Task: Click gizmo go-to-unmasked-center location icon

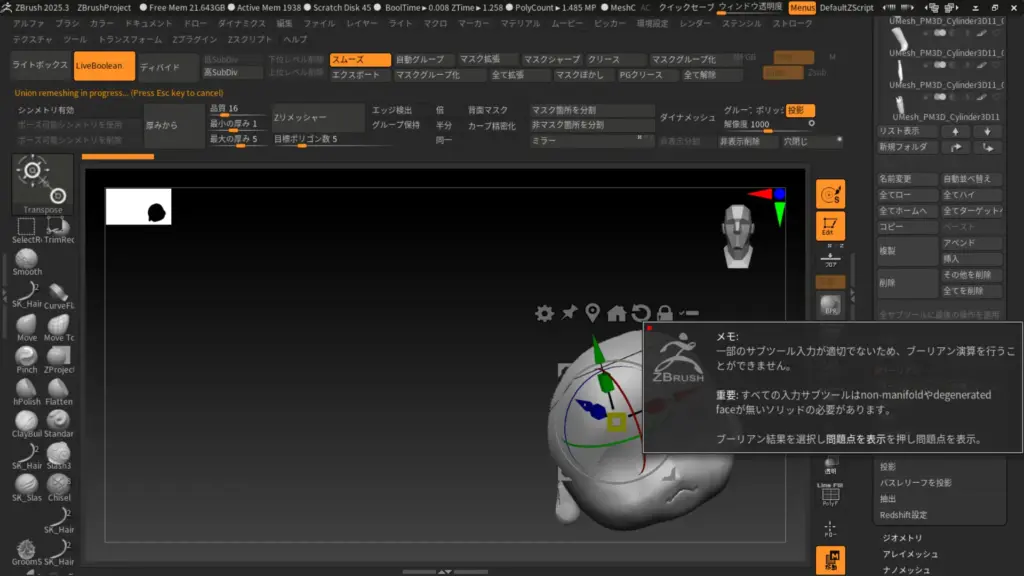Action: tap(592, 313)
